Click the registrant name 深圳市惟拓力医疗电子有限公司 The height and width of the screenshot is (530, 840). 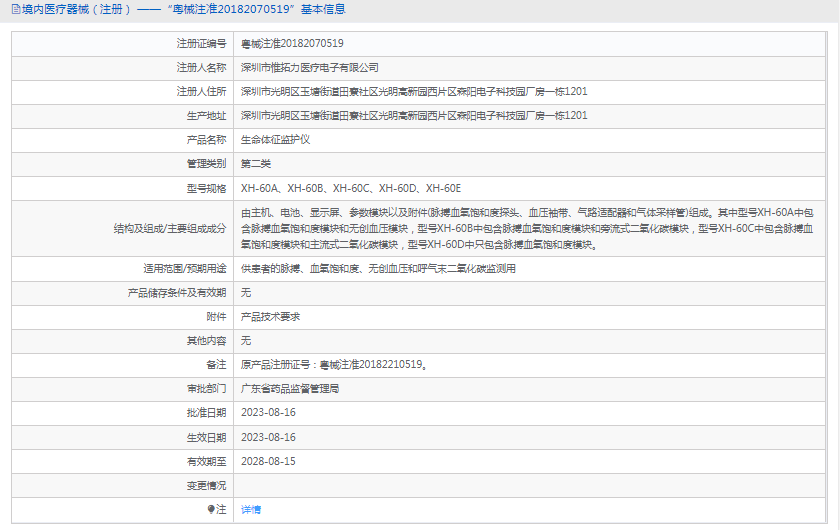point(309,68)
